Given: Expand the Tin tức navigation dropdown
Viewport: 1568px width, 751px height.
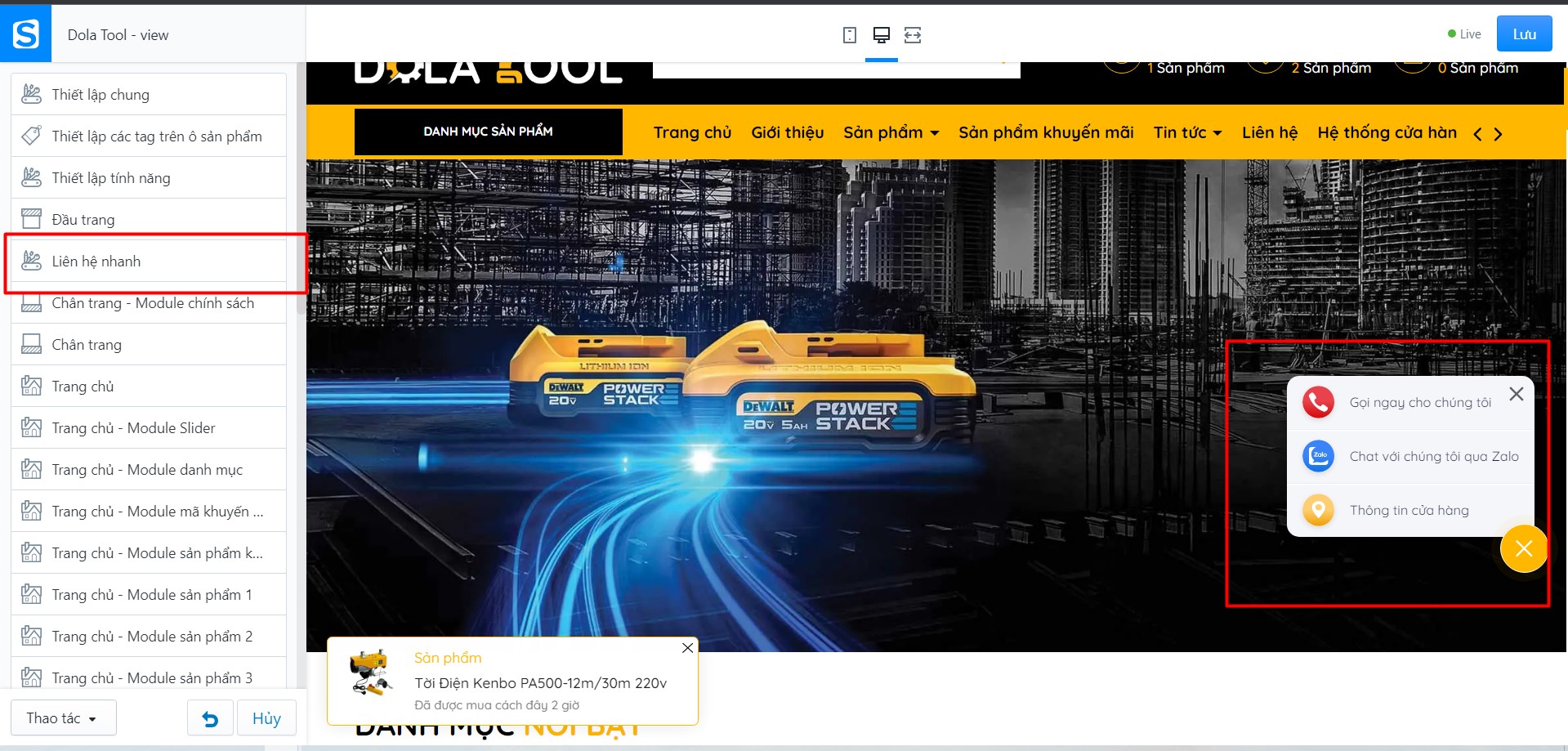Looking at the screenshot, I should (x=1188, y=132).
